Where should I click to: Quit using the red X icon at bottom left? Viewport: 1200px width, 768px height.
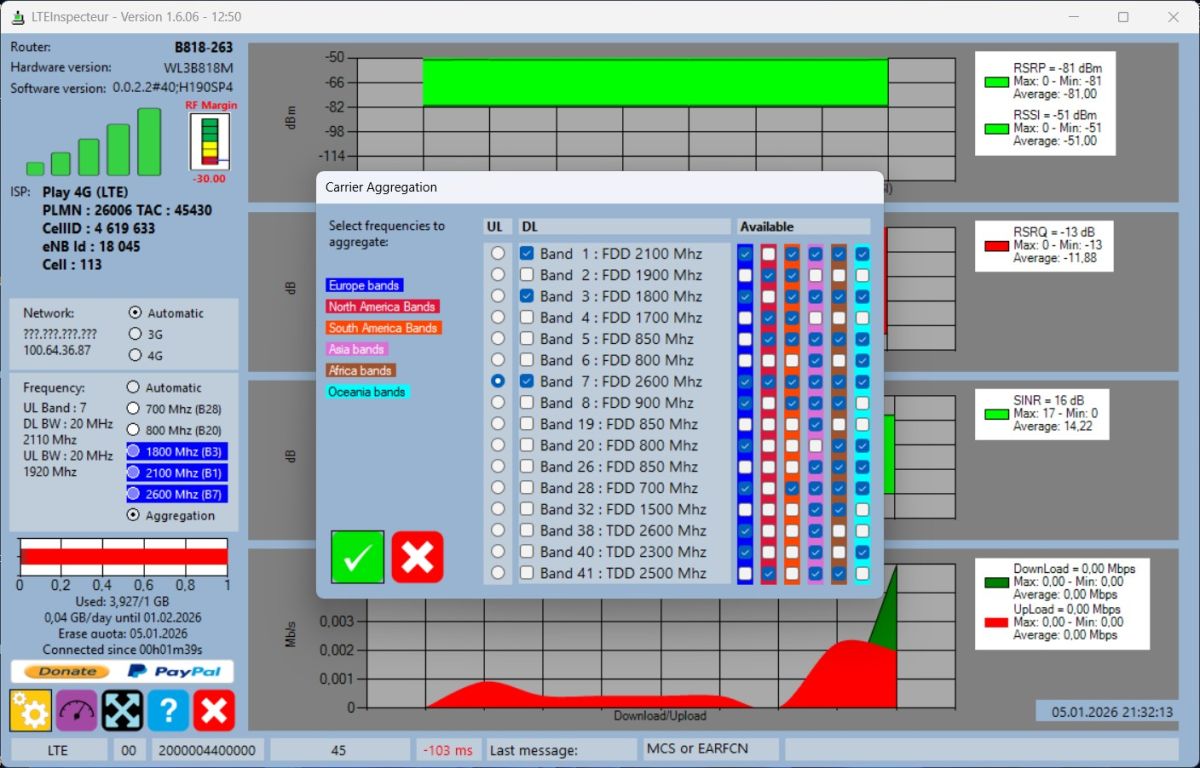coord(214,710)
